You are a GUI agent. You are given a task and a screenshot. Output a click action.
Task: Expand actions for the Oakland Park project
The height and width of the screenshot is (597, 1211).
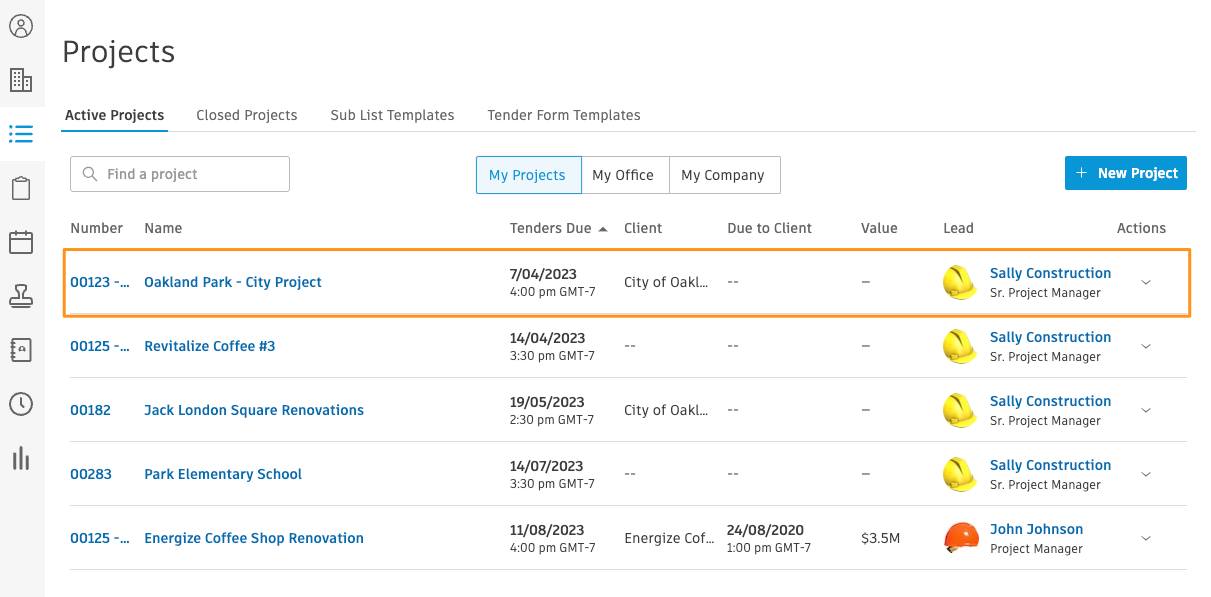pyautogui.click(x=1146, y=282)
